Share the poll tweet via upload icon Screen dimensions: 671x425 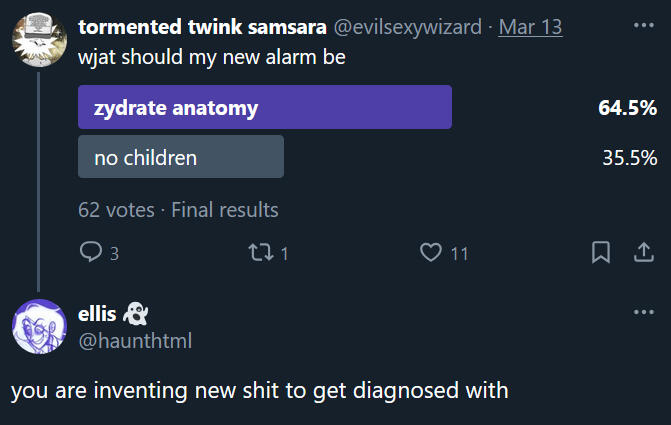point(642,253)
